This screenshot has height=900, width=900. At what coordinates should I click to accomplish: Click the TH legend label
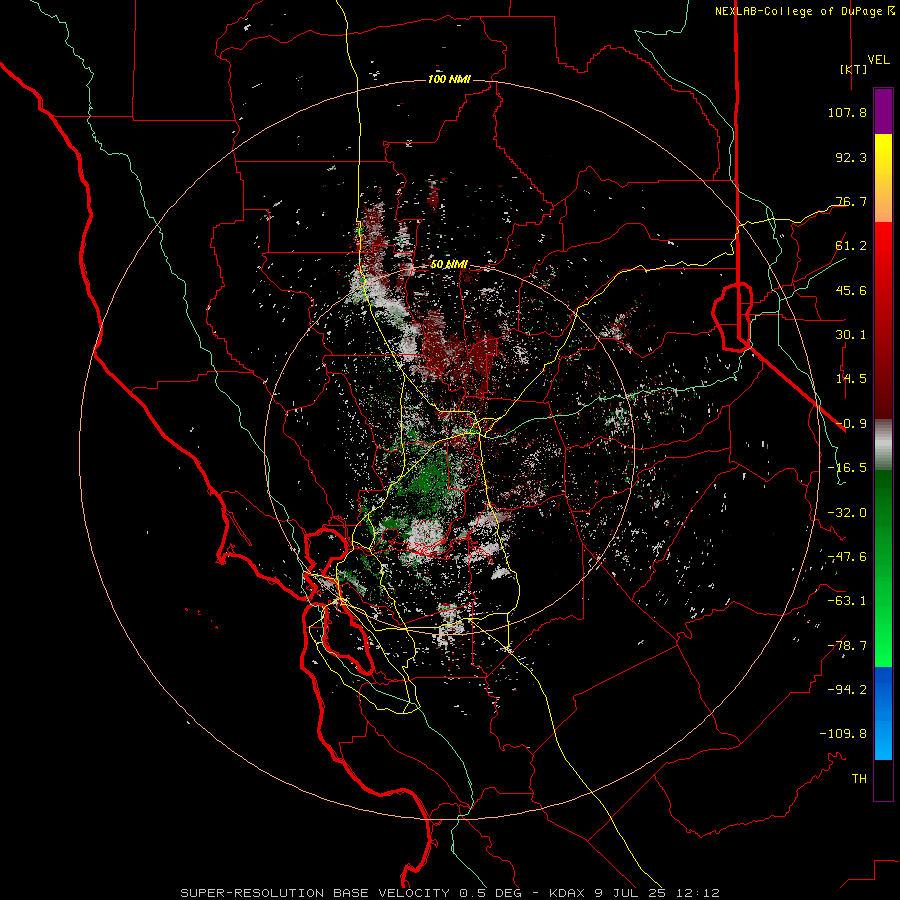click(859, 779)
